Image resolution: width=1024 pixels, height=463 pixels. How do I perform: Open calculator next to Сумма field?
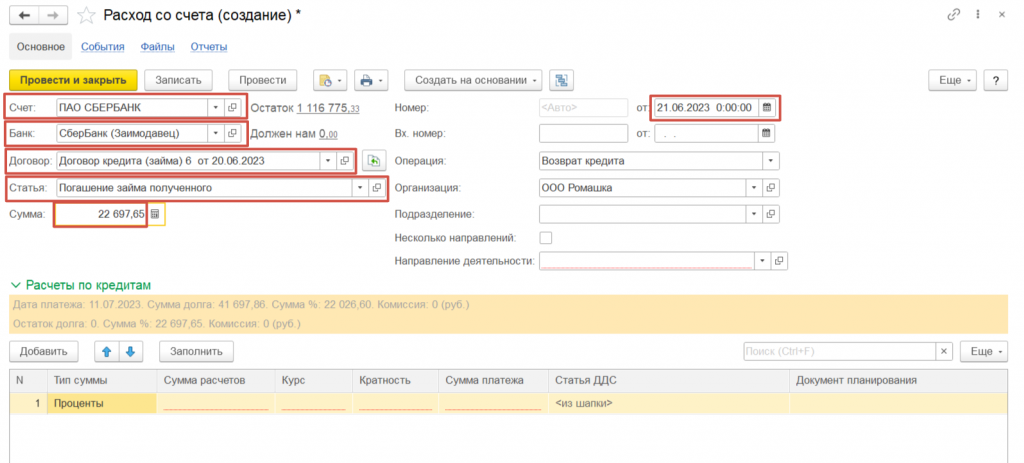(156, 214)
